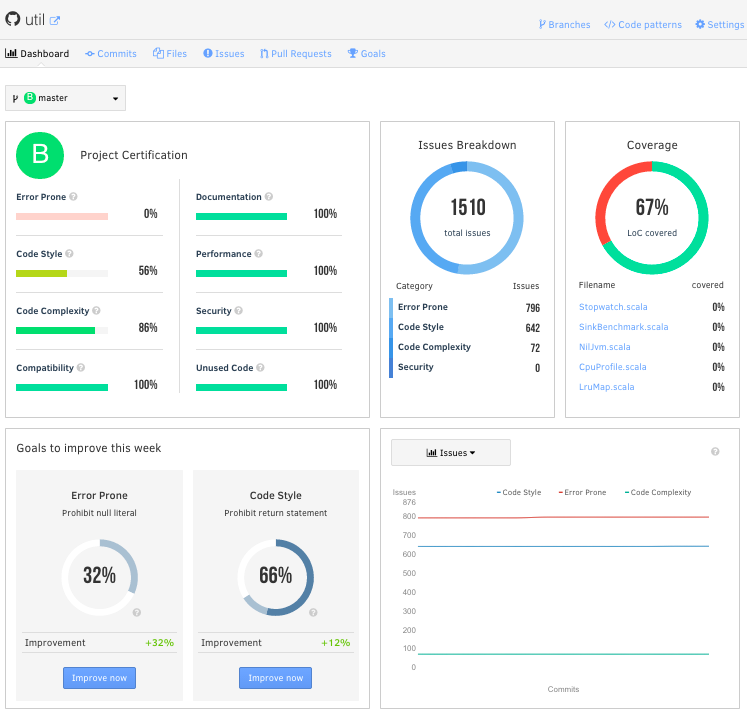
Task: Click the help icon beside Unused Code
Action: coord(260,368)
